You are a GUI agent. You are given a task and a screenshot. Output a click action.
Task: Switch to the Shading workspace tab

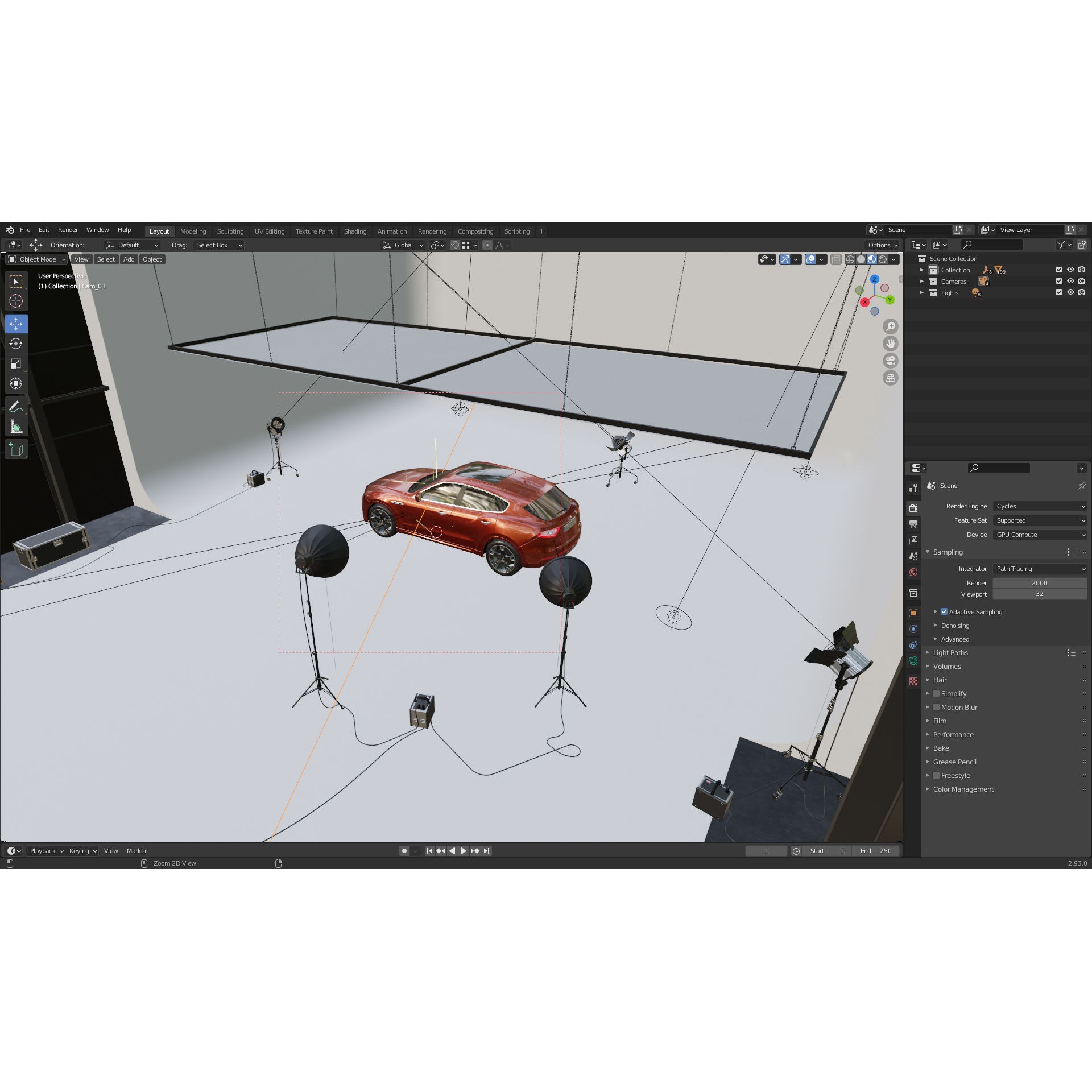(x=355, y=231)
